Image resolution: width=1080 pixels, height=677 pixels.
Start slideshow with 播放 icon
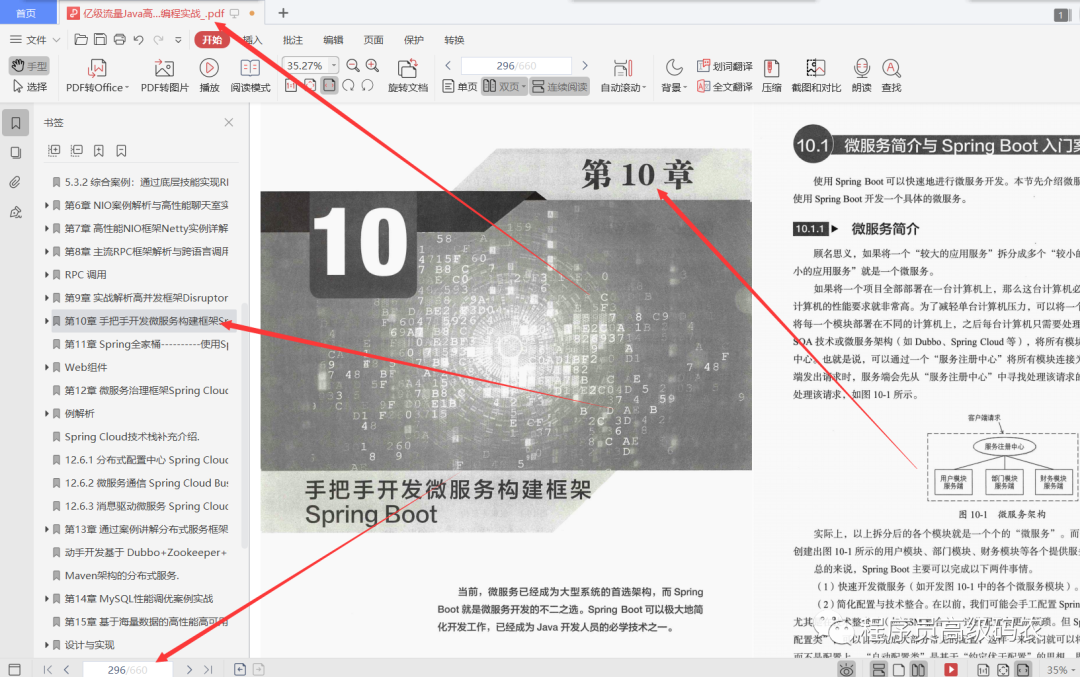tap(209, 76)
